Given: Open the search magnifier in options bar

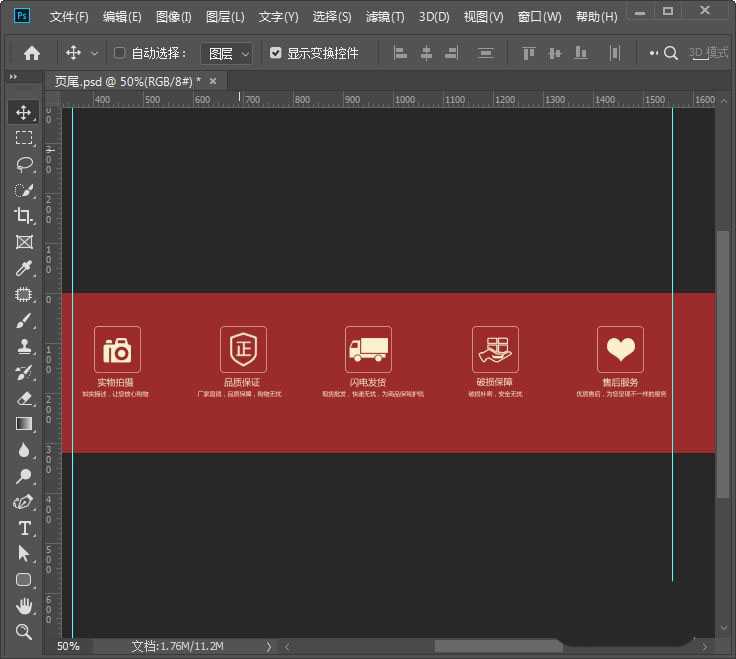Looking at the screenshot, I should click(x=671, y=53).
